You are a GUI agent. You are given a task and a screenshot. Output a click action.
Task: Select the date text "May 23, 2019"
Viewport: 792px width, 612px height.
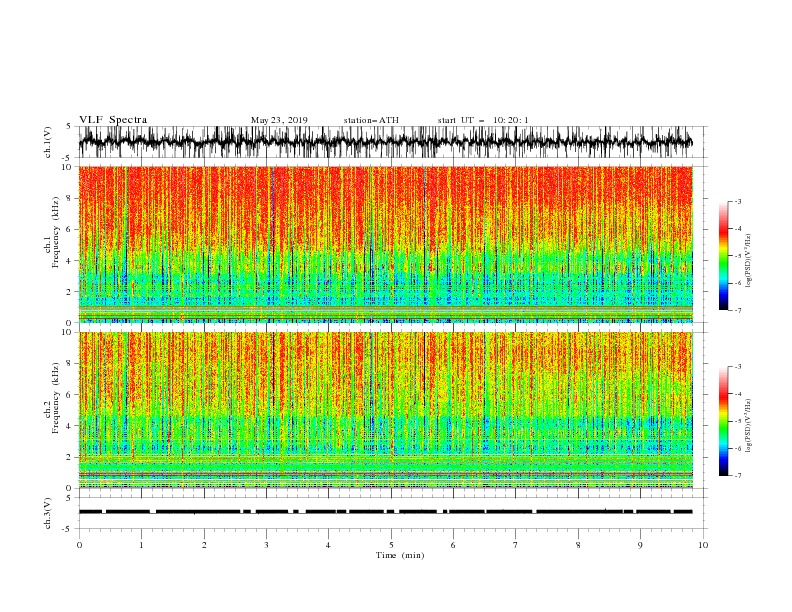[279, 120]
